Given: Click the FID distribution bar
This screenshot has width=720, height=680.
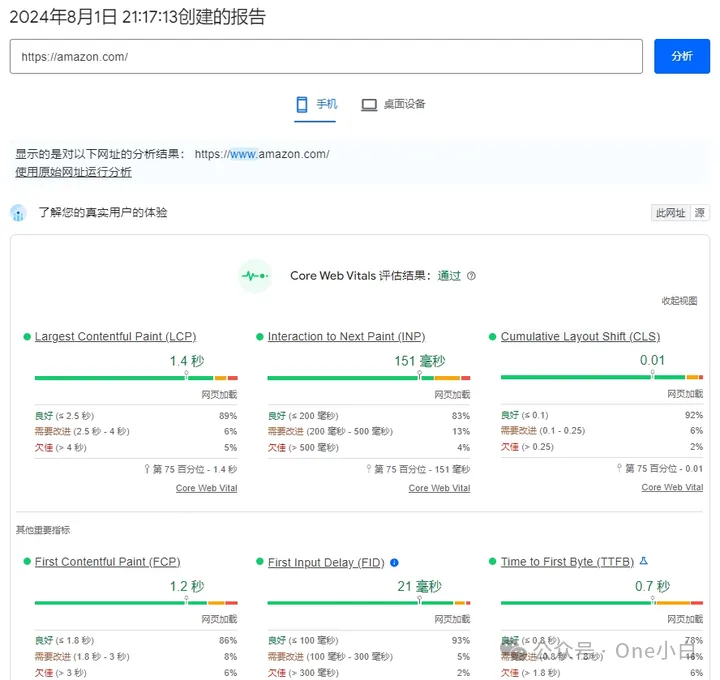Looking at the screenshot, I should point(369,603).
